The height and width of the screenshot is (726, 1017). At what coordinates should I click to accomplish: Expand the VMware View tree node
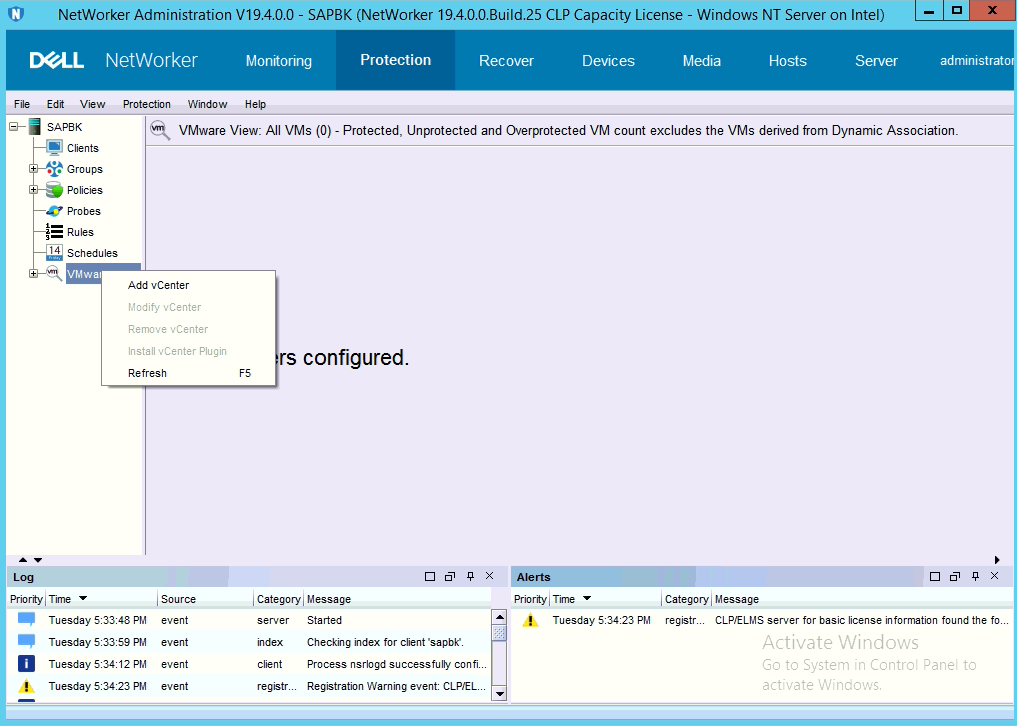(x=33, y=274)
